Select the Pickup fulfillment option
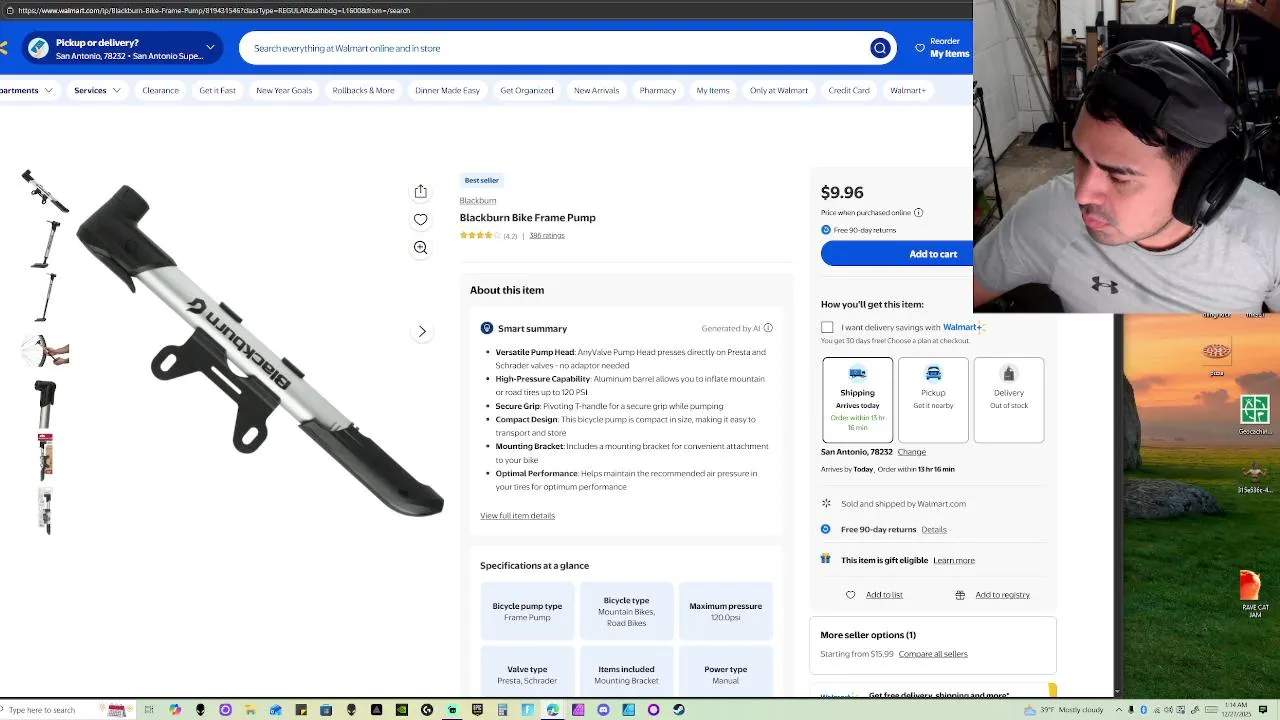This screenshot has width=1280, height=720. (933, 400)
